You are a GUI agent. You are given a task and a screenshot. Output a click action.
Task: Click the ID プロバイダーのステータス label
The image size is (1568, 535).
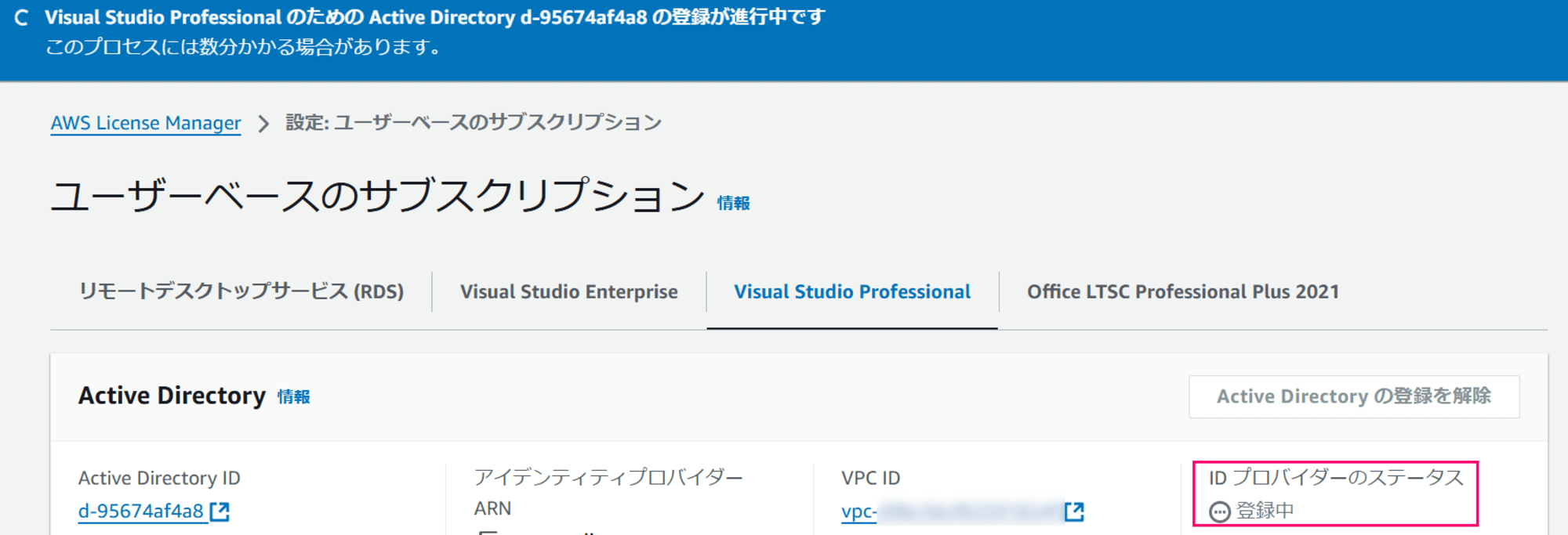[x=1336, y=477]
